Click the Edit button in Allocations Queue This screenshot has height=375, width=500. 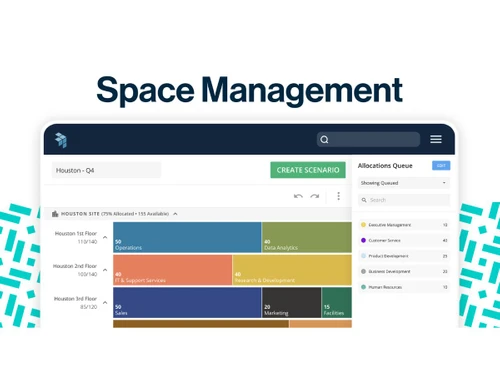441,166
